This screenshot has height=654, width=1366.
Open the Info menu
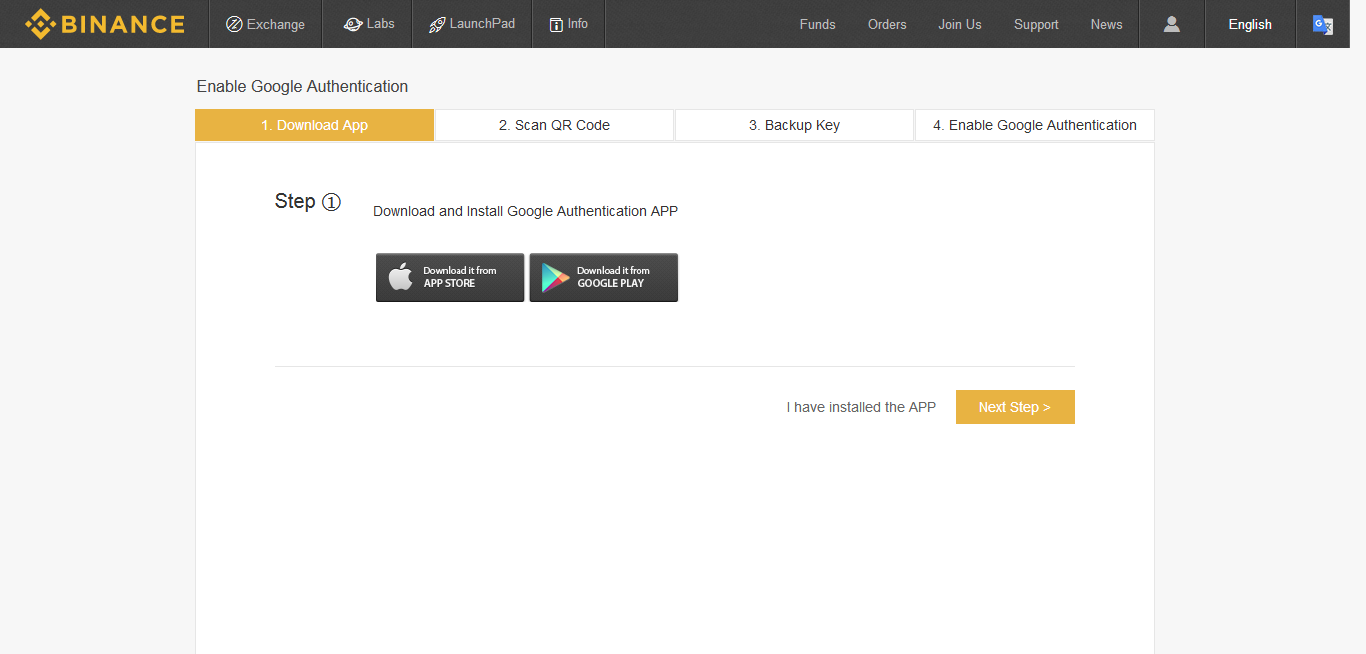(569, 24)
